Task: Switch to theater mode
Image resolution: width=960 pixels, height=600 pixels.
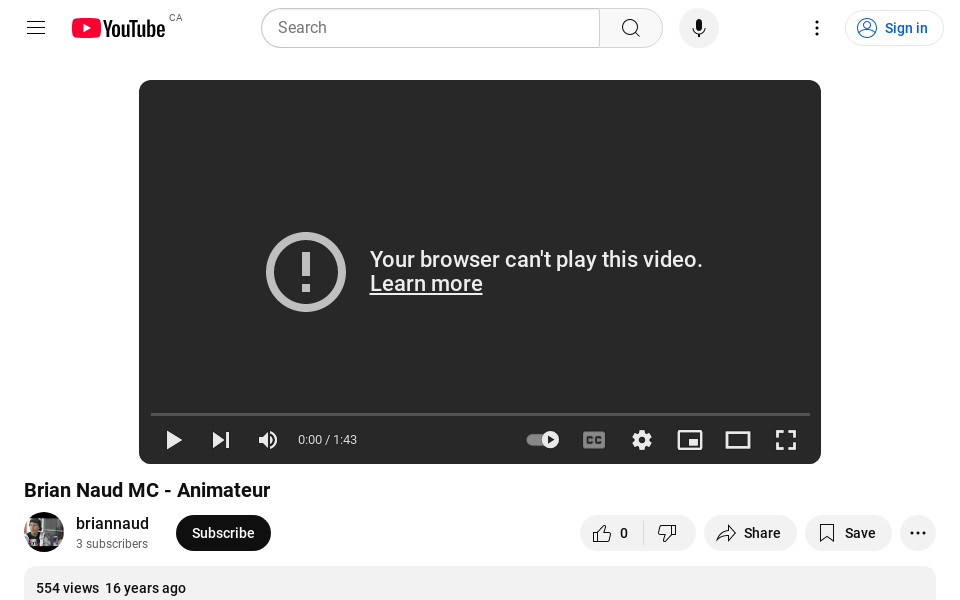Action: (738, 440)
